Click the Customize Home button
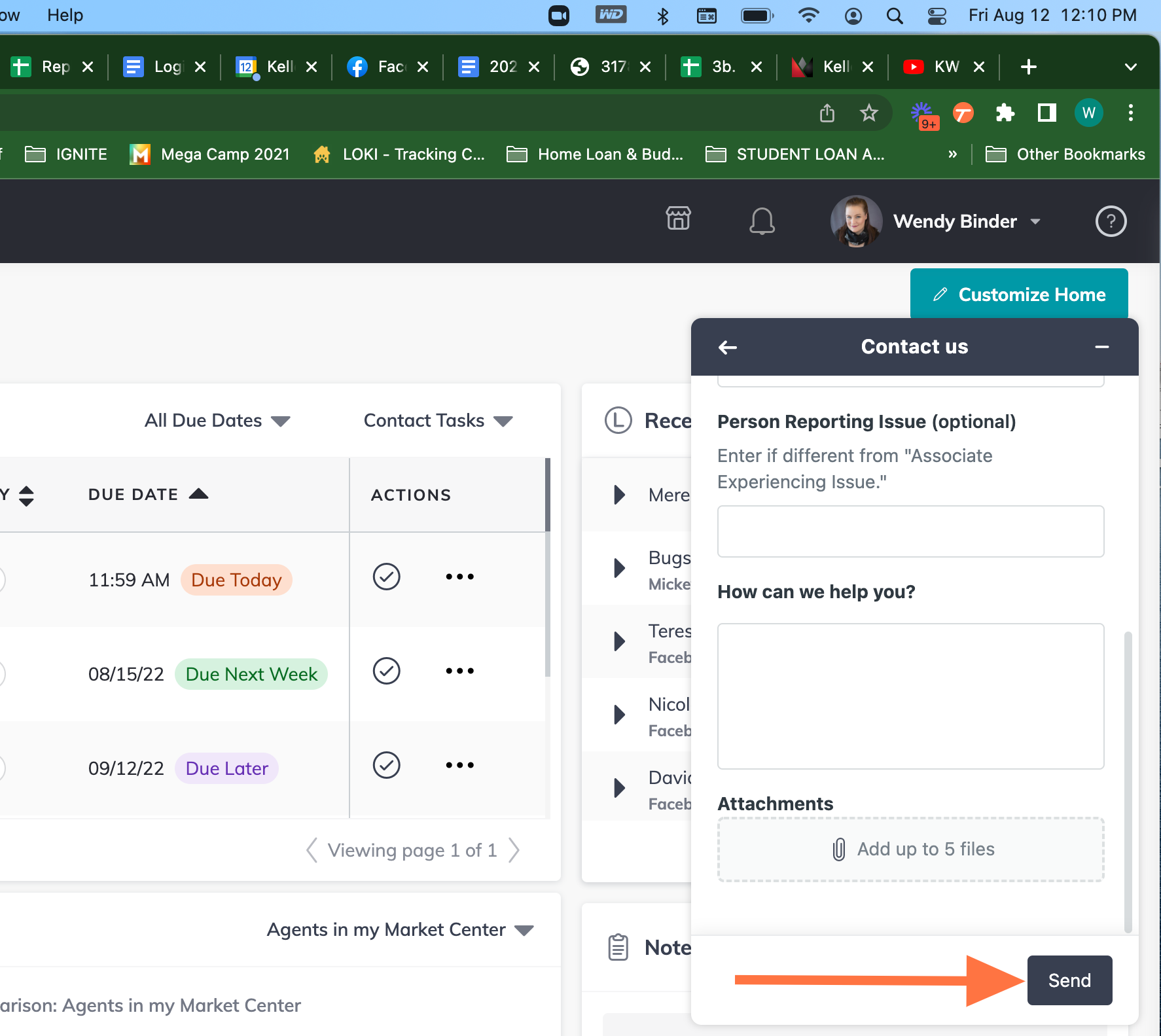This screenshot has height=1036, width=1161. click(1019, 294)
